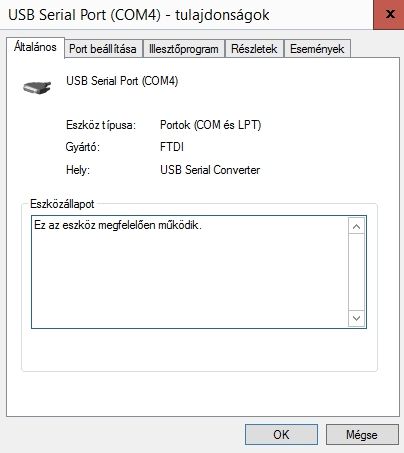Click the USB Serial Port (COM4) device name heading

click(x=122, y=81)
